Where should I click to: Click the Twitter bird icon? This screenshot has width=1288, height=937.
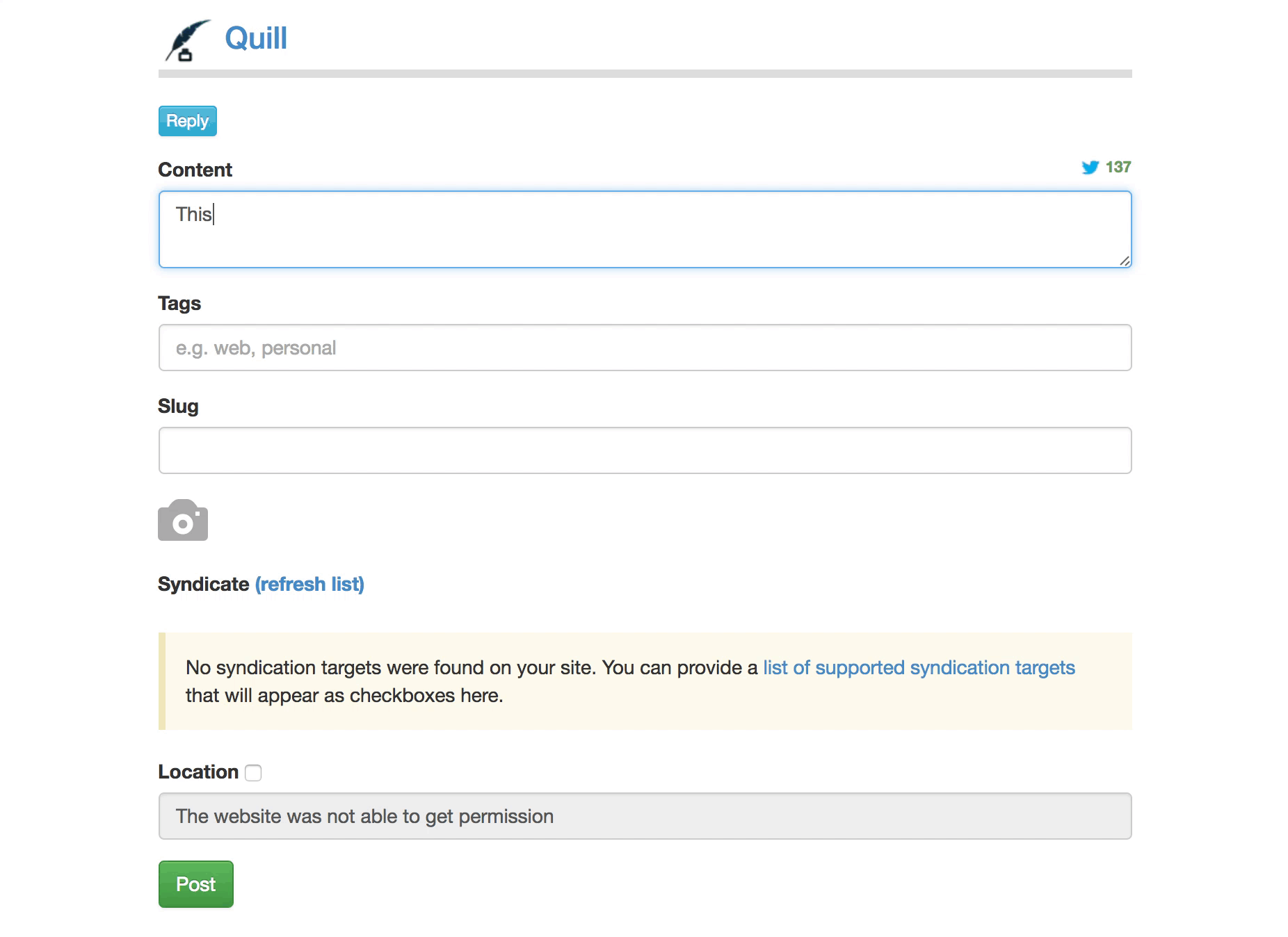(x=1090, y=168)
